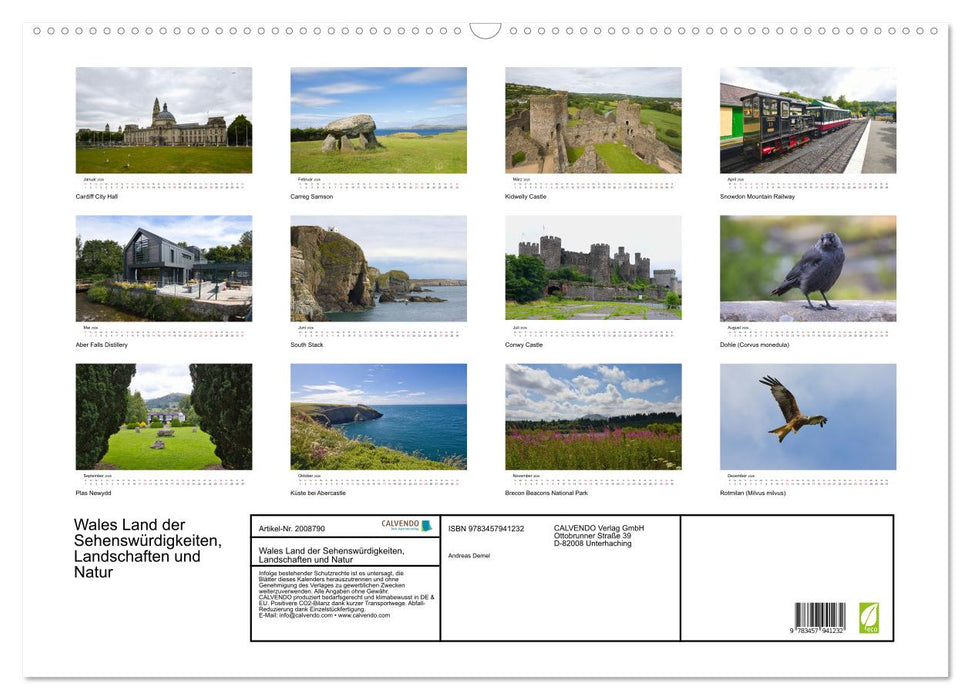Image resolution: width=971 pixels, height=700 pixels.
Task: Select the author name Andreas Demel
Action: click(x=469, y=555)
